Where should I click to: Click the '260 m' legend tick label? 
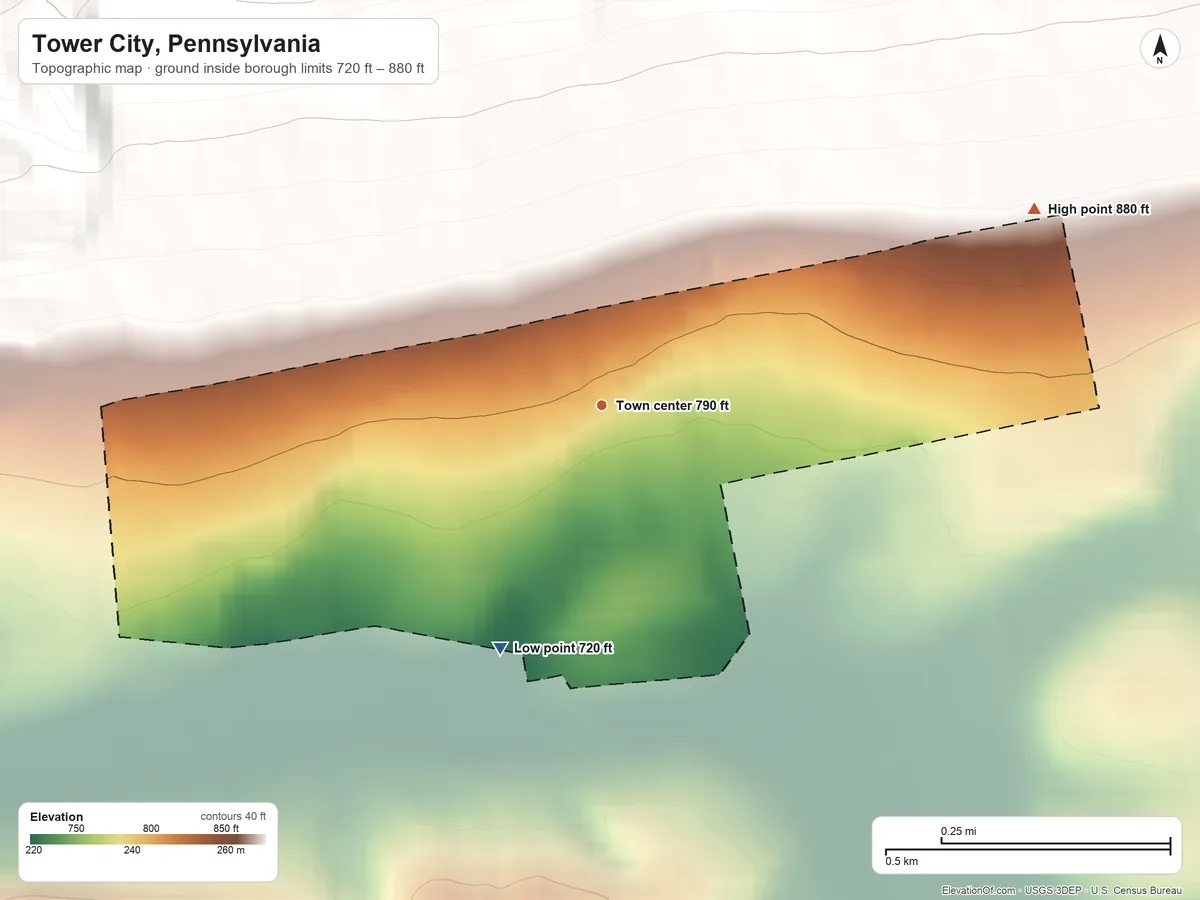point(230,851)
